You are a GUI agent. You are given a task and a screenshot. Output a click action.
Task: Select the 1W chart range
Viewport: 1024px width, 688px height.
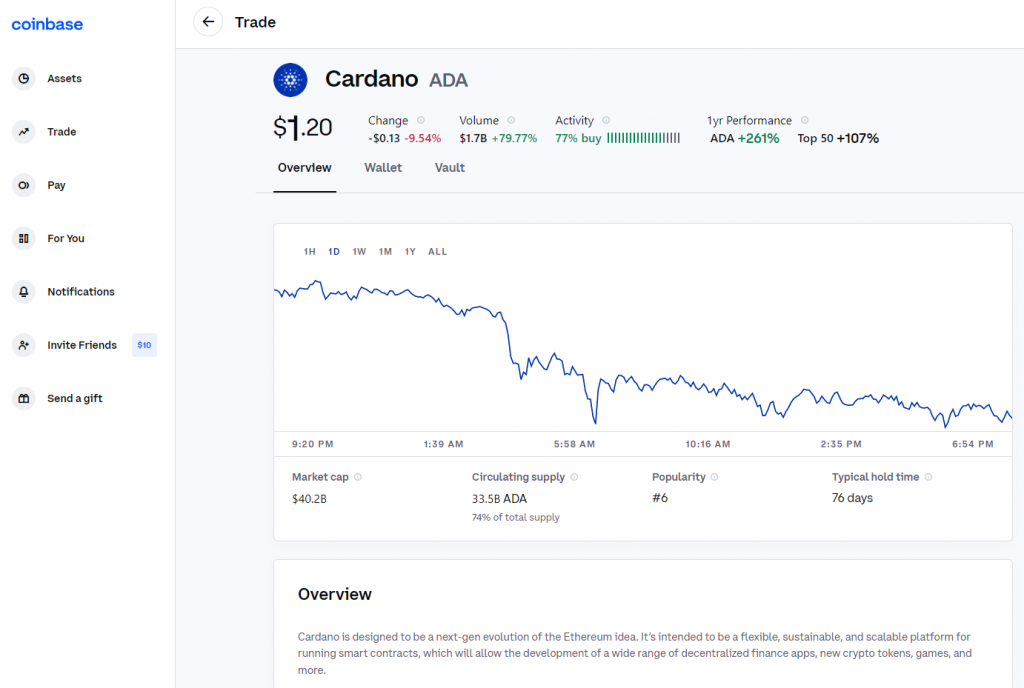pos(359,251)
